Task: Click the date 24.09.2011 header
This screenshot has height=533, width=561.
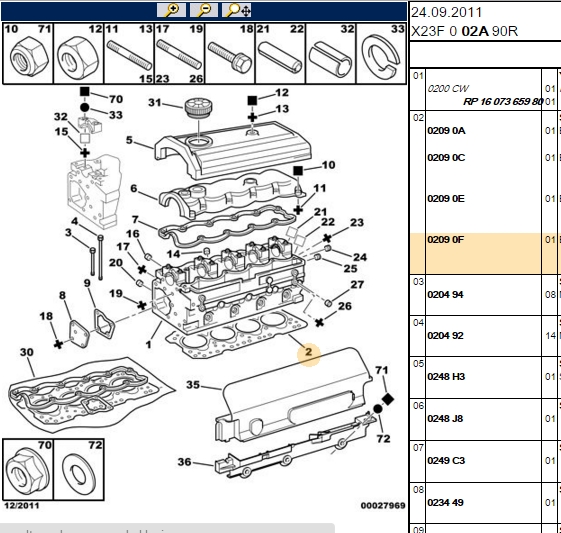Action: click(x=446, y=13)
